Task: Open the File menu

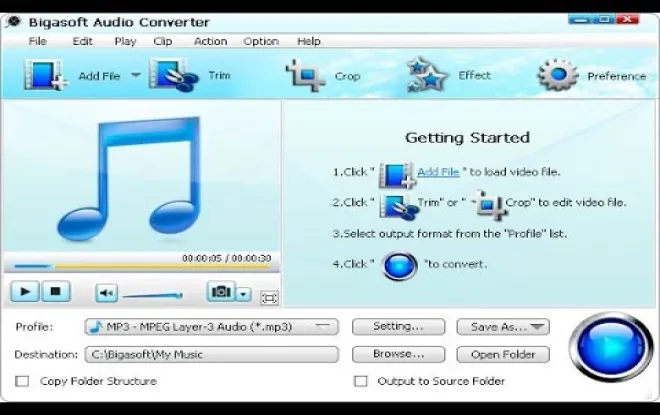Action: pyautogui.click(x=37, y=41)
